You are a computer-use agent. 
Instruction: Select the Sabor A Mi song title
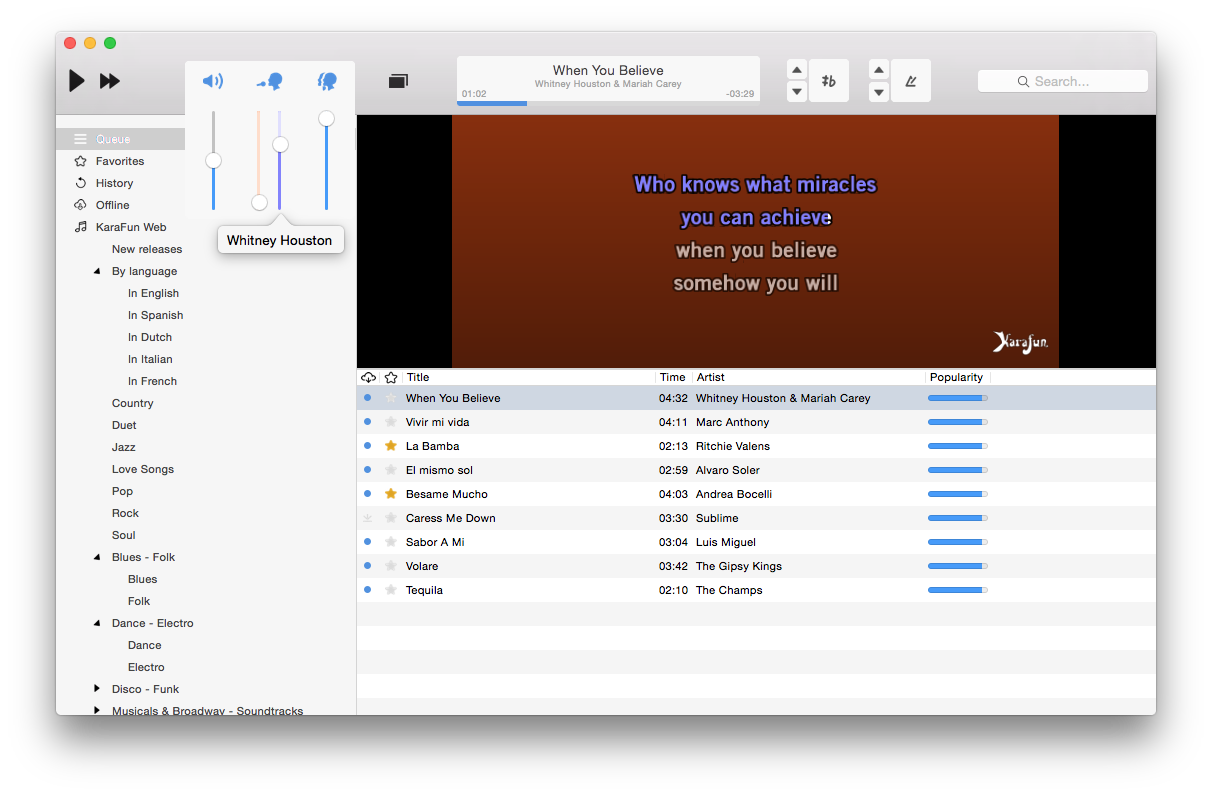[435, 542]
